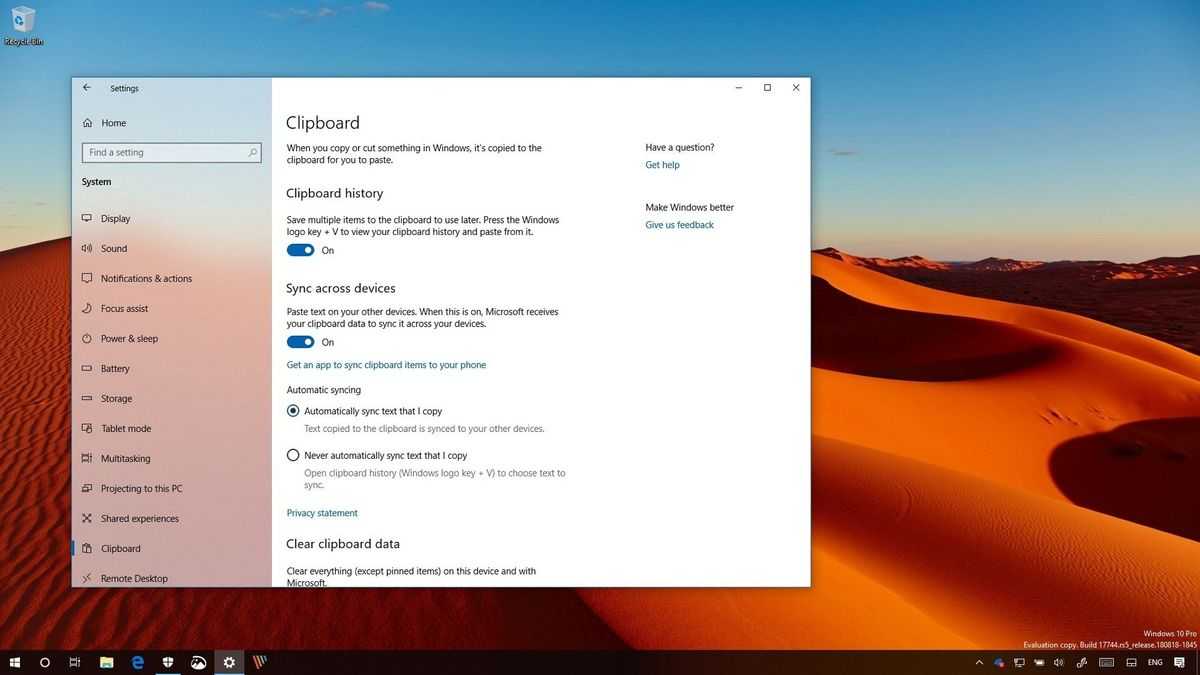The image size is (1200, 675).
Task: Go back using the Settings back arrow
Action: coord(87,88)
